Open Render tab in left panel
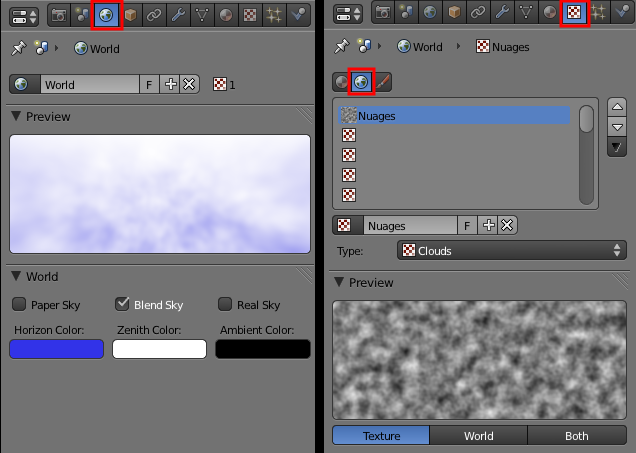The height and width of the screenshot is (453, 636). (59, 15)
